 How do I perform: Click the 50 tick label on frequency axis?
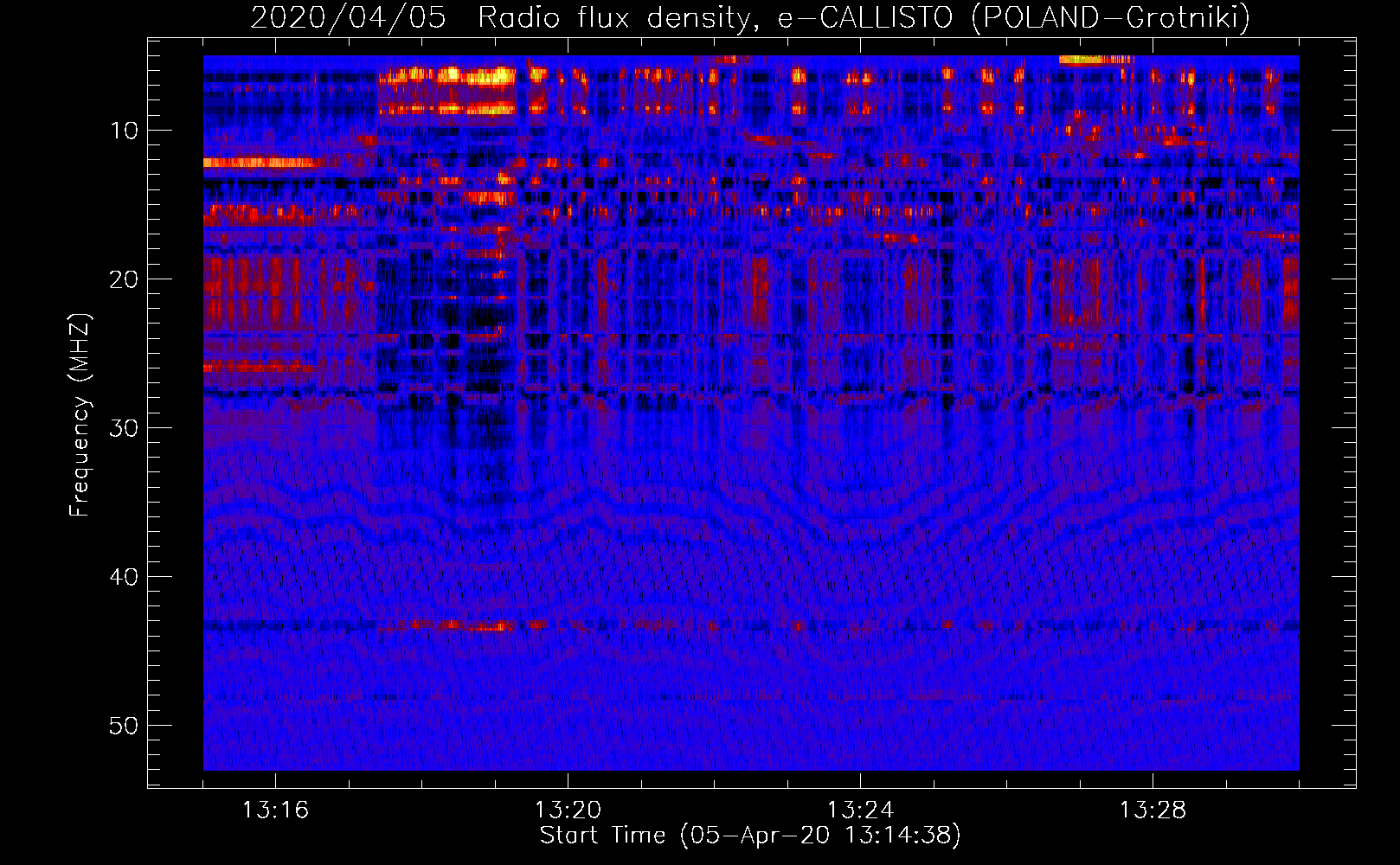tap(124, 726)
